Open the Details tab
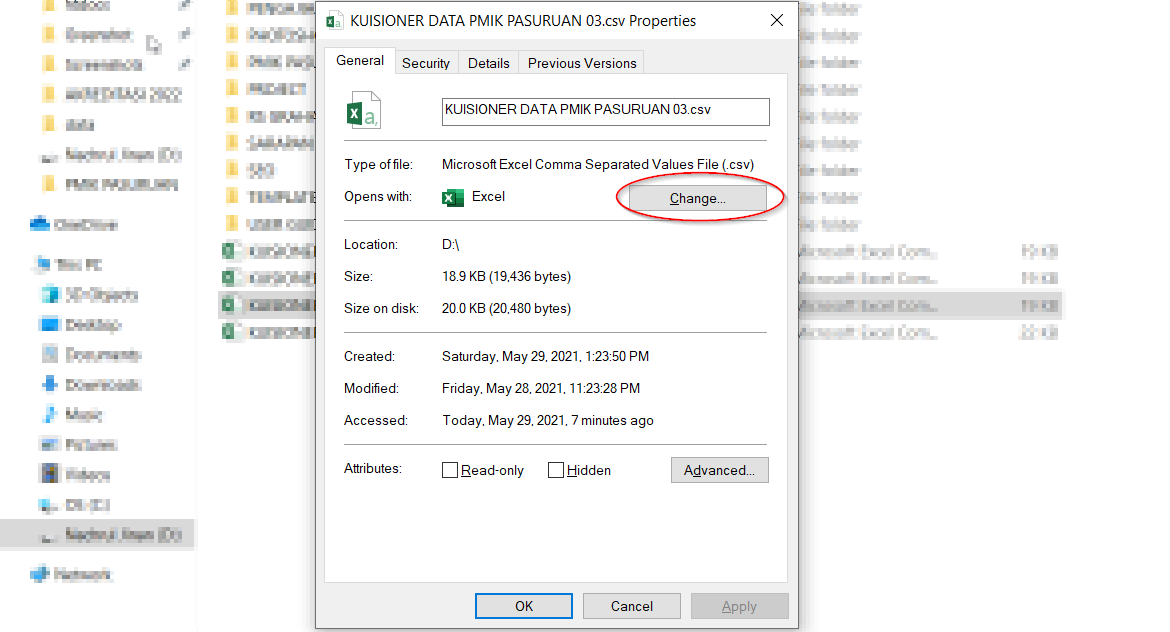Image resolution: width=1170 pixels, height=632 pixels. pos(488,63)
